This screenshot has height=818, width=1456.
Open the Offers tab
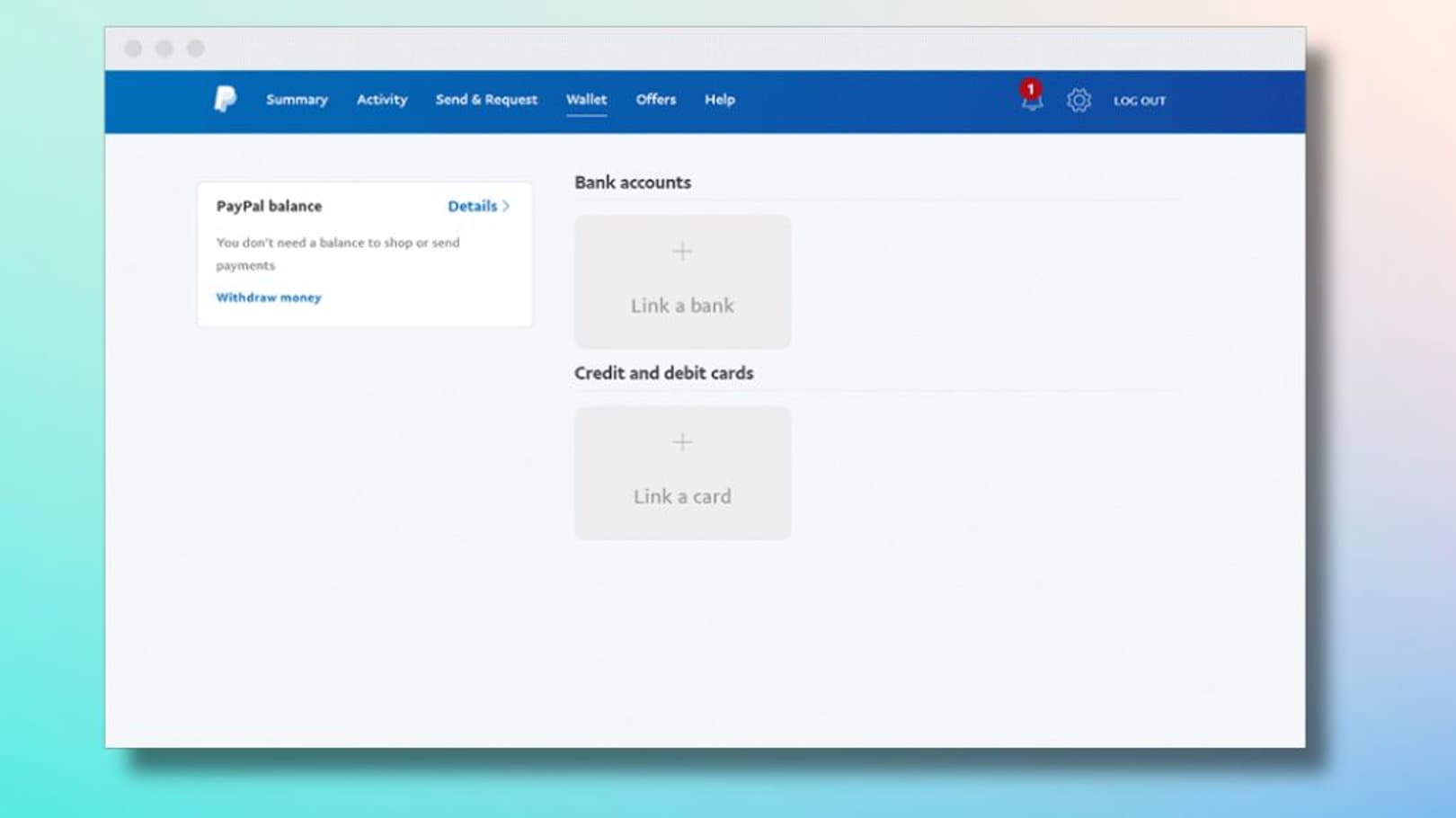(655, 100)
